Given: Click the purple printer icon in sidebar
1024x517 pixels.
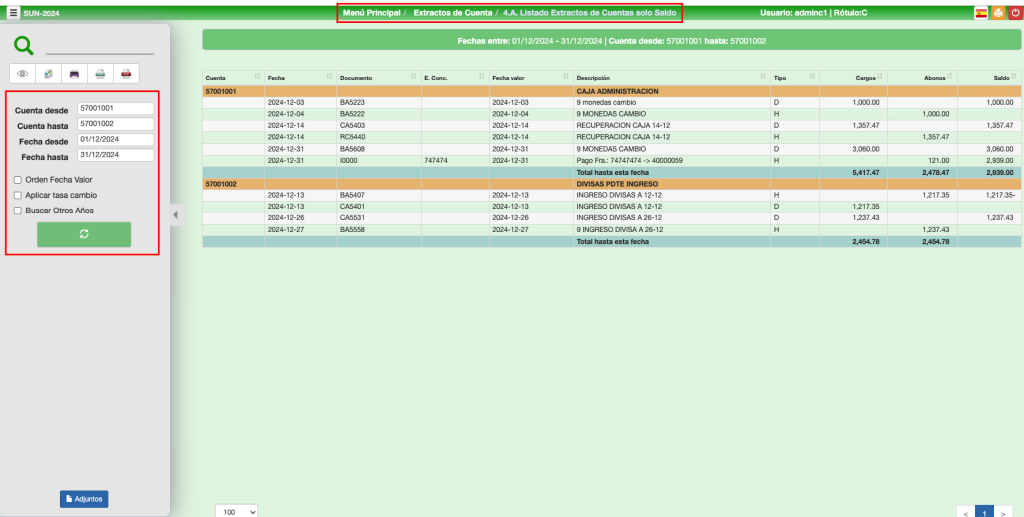Looking at the screenshot, I should [x=74, y=73].
